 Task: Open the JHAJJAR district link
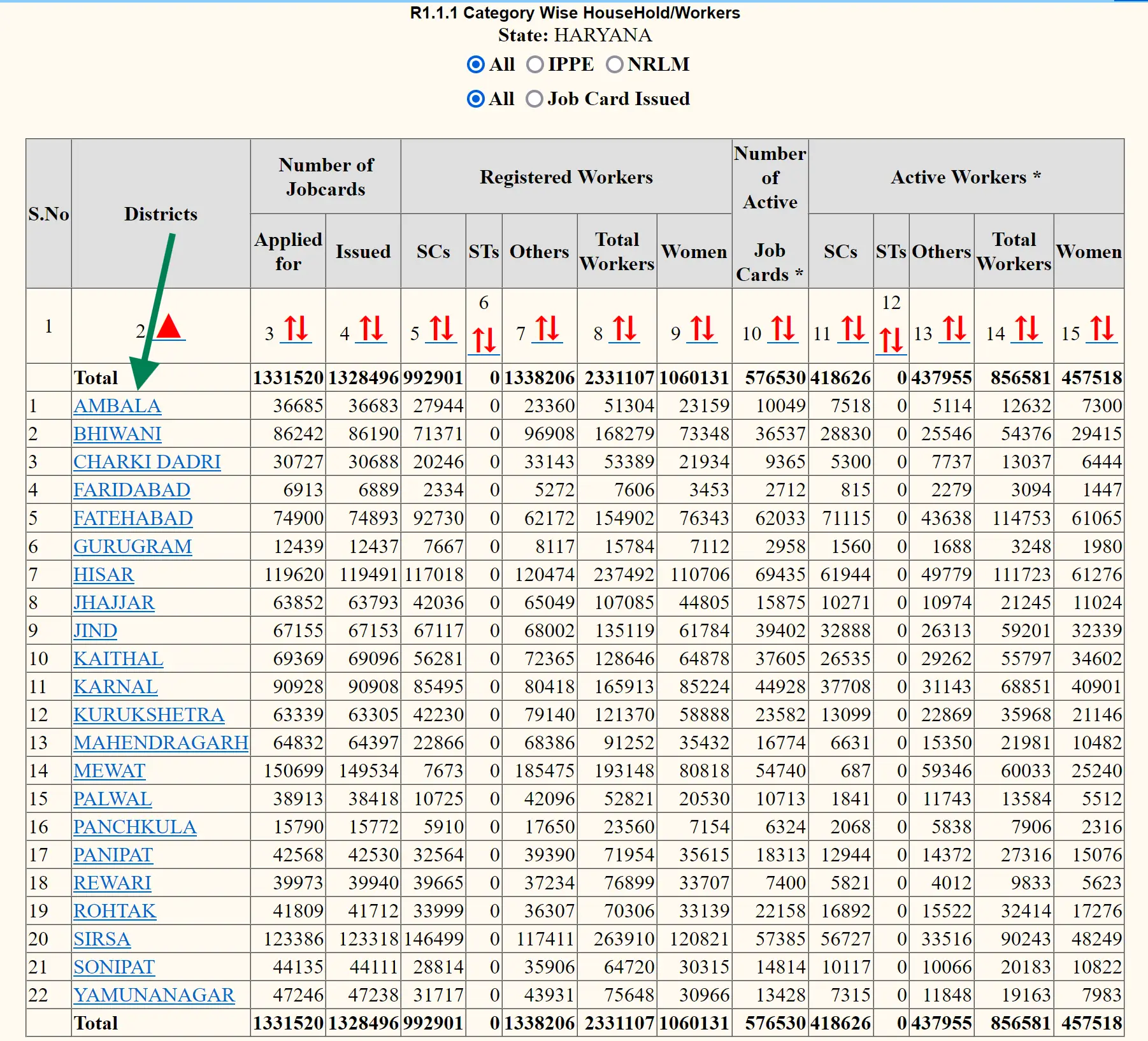114,602
